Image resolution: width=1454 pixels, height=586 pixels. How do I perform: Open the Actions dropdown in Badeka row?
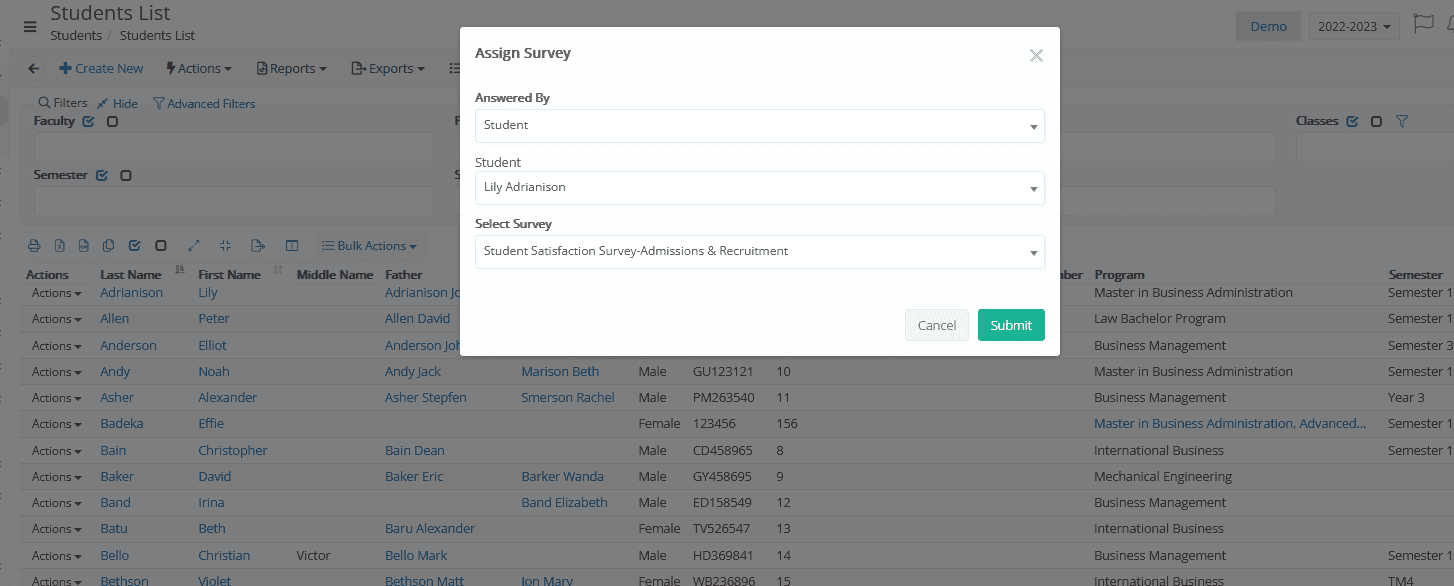click(x=56, y=424)
